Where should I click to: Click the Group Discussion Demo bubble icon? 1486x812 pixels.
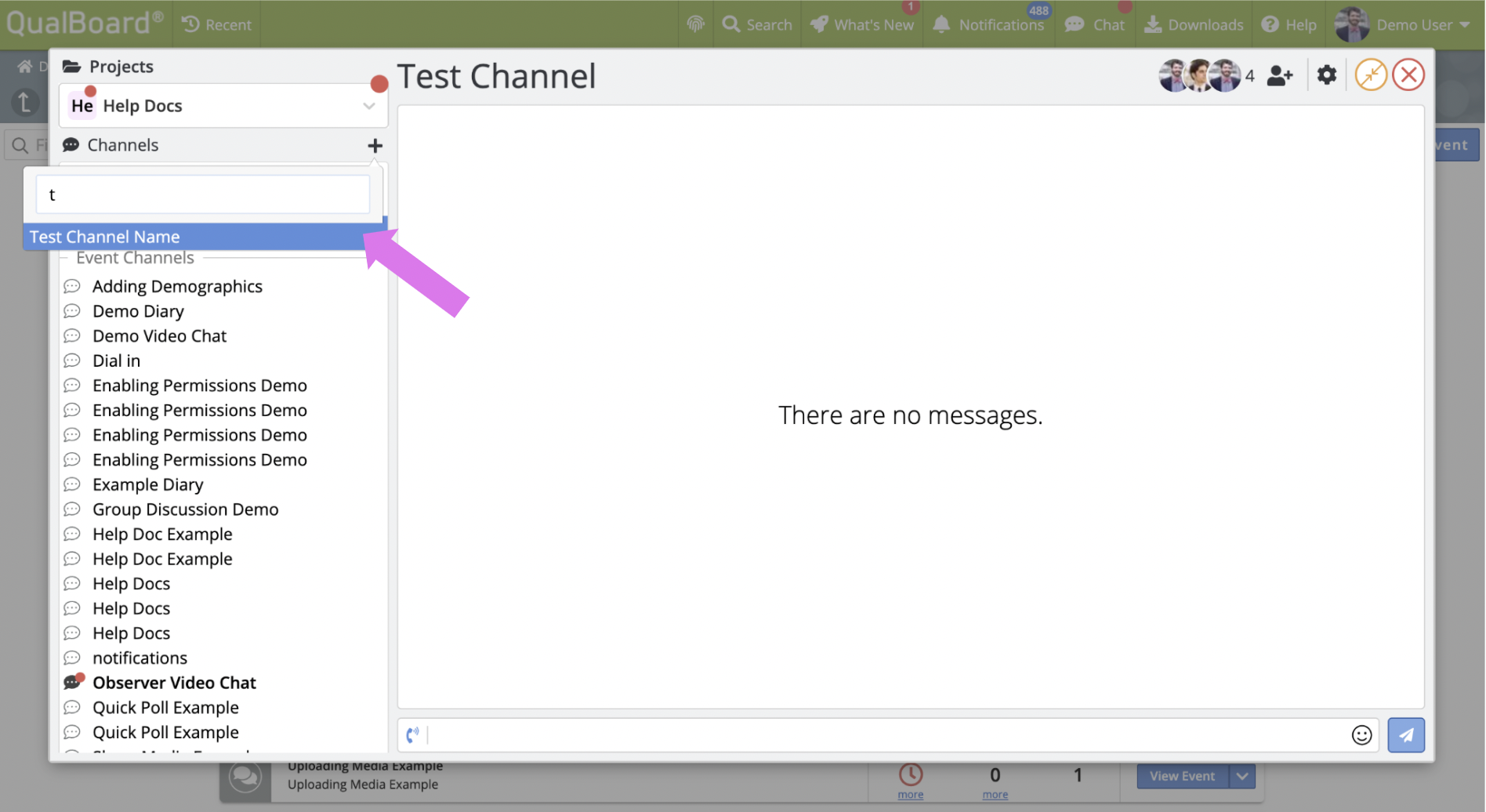pos(72,509)
